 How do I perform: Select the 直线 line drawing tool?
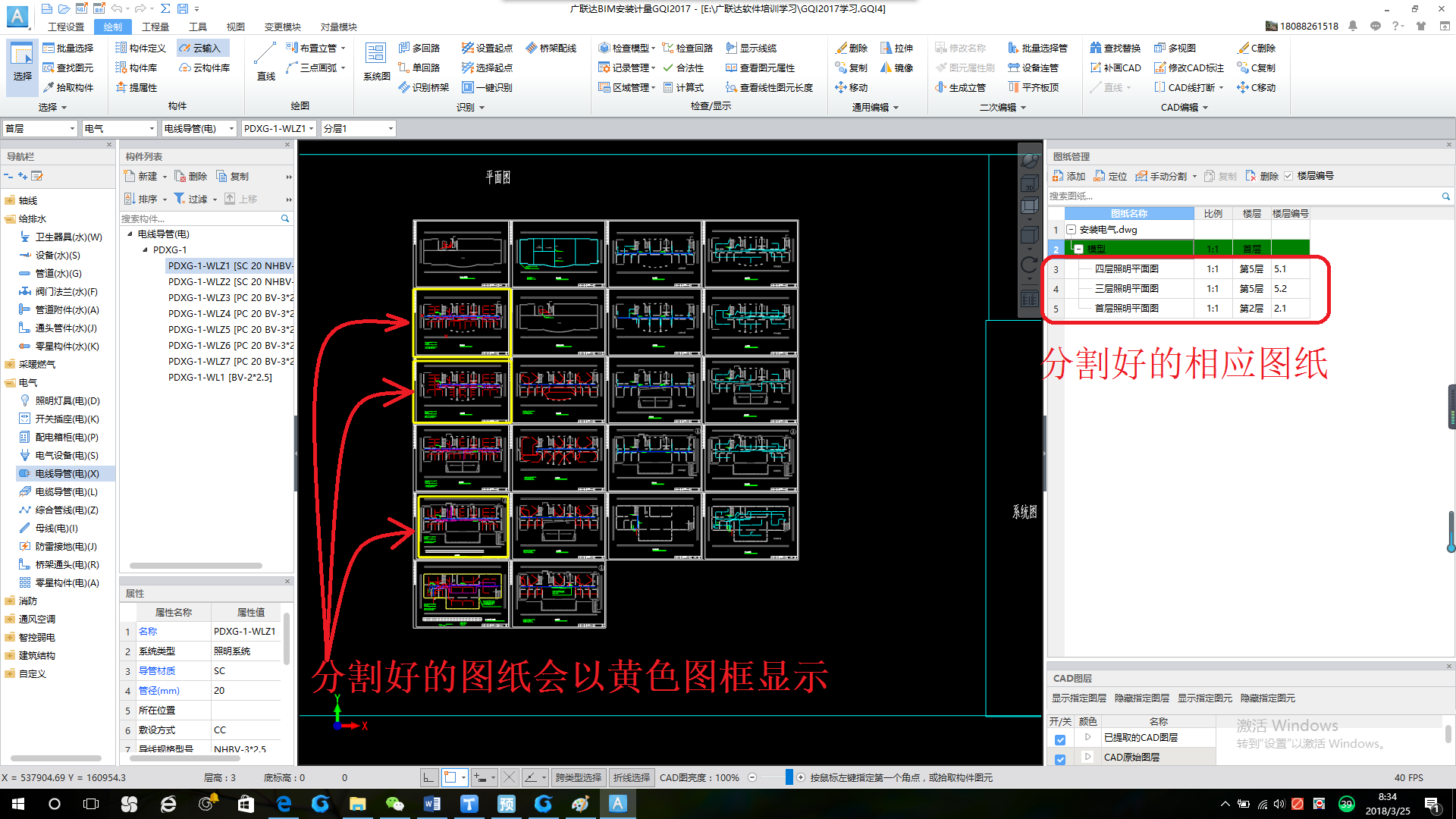coord(265,62)
